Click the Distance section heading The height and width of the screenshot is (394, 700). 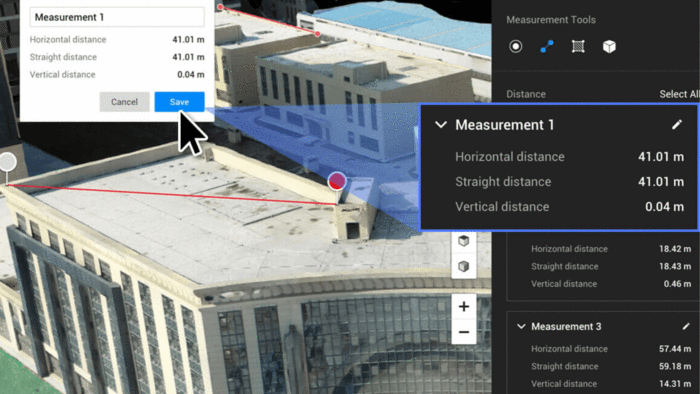(x=526, y=94)
